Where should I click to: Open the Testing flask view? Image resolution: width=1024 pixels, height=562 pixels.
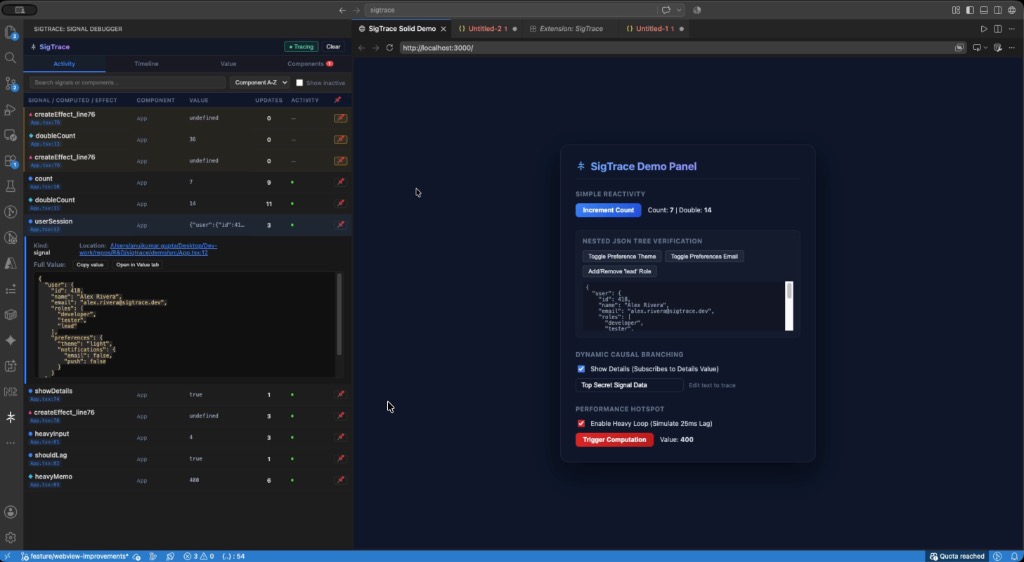[10, 186]
